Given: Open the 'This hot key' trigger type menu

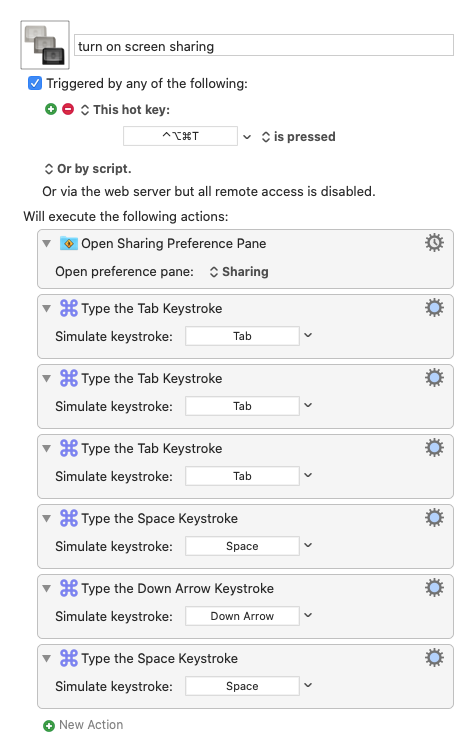Looking at the screenshot, I should (126, 110).
